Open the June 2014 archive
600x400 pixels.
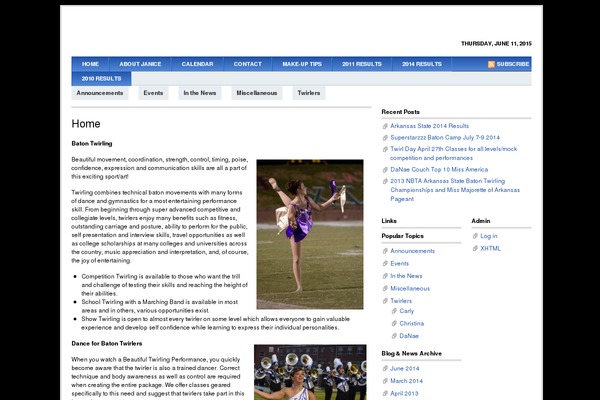(404, 369)
